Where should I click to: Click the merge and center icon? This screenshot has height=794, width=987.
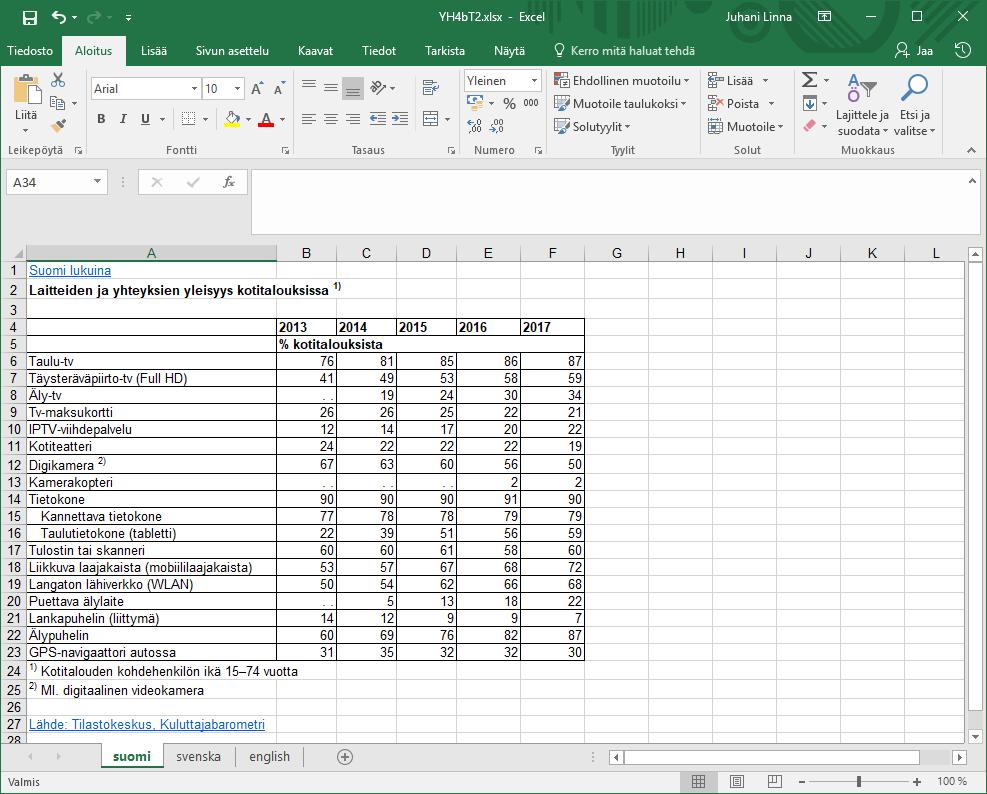(431, 118)
